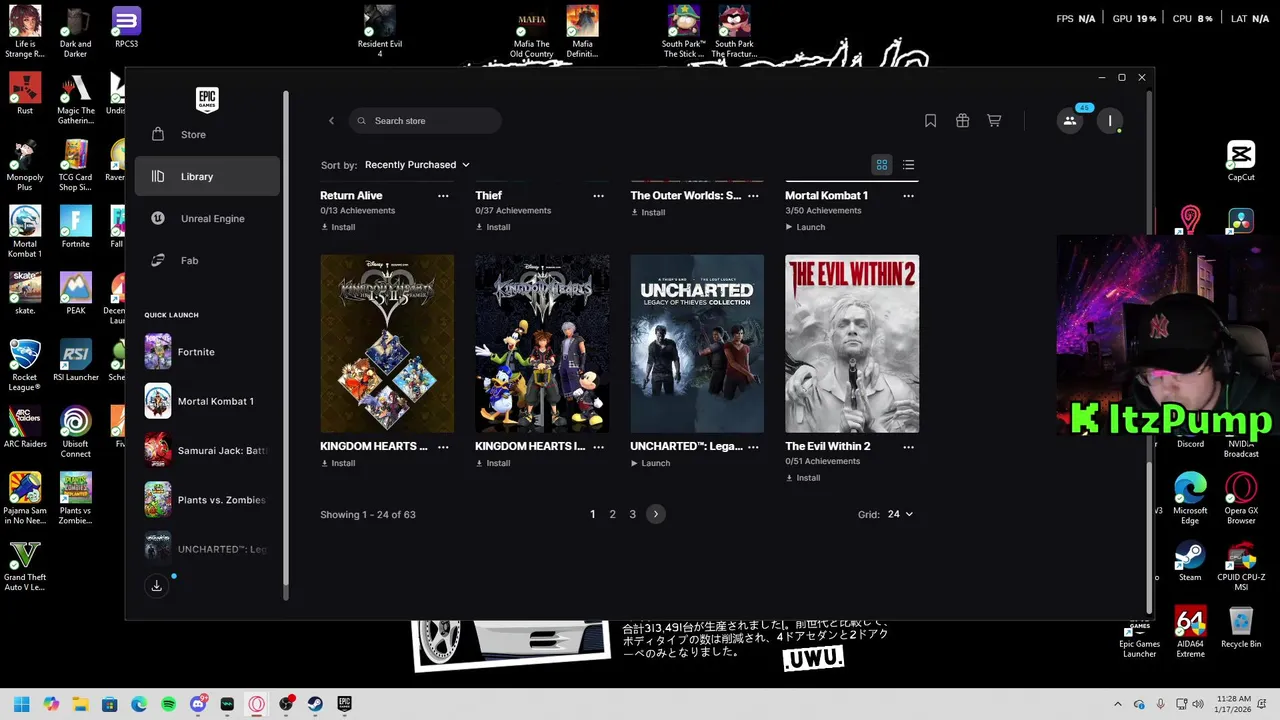Go to library page 2
The width and height of the screenshot is (1280, 720).
(613, 514)
